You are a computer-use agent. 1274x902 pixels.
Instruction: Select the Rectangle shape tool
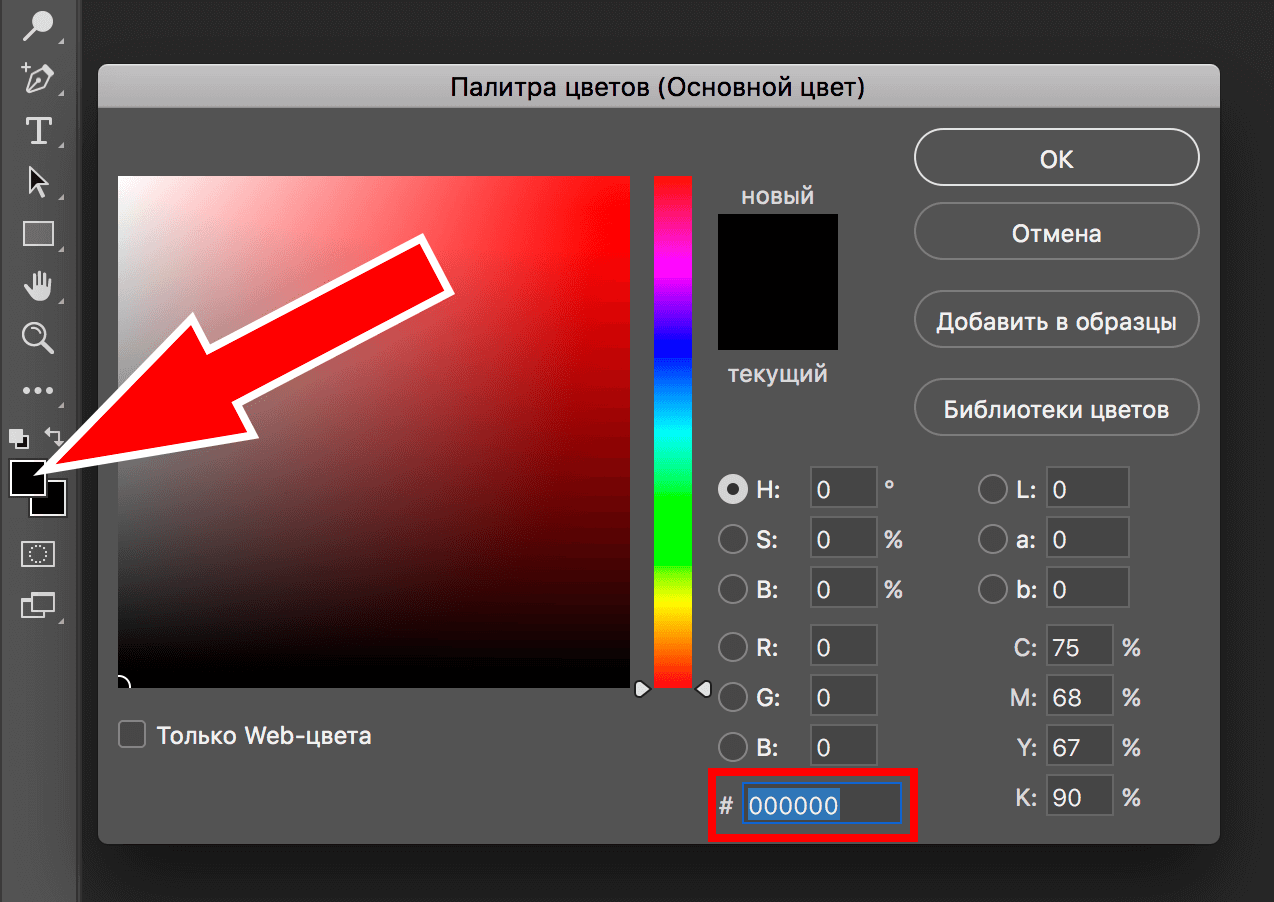point(38,234)
